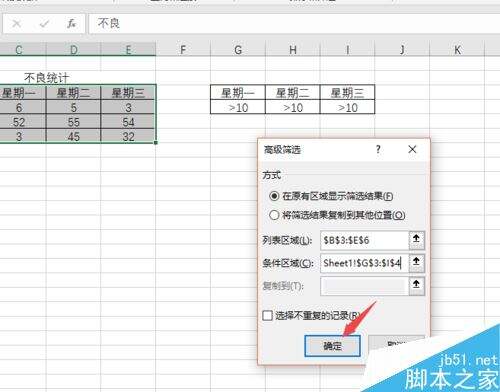Select column G header
The image size is (500, 392).
click(238, 50)
